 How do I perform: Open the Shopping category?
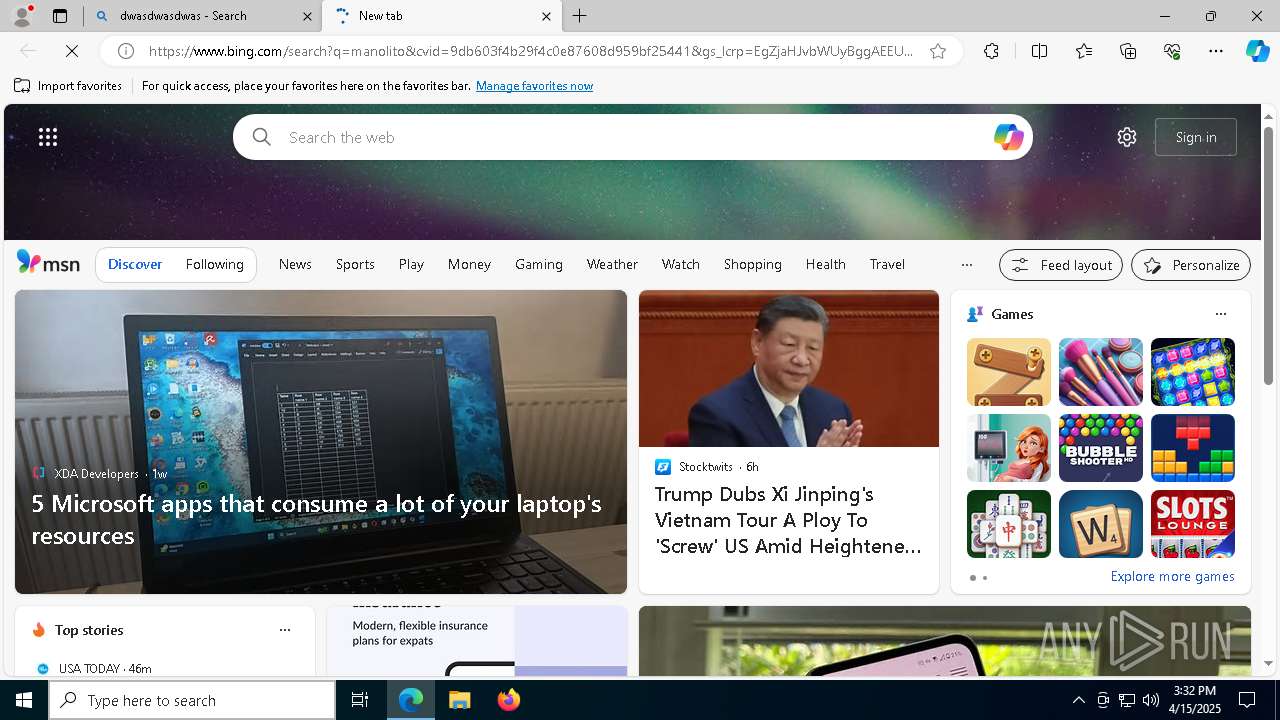point(753,264)
